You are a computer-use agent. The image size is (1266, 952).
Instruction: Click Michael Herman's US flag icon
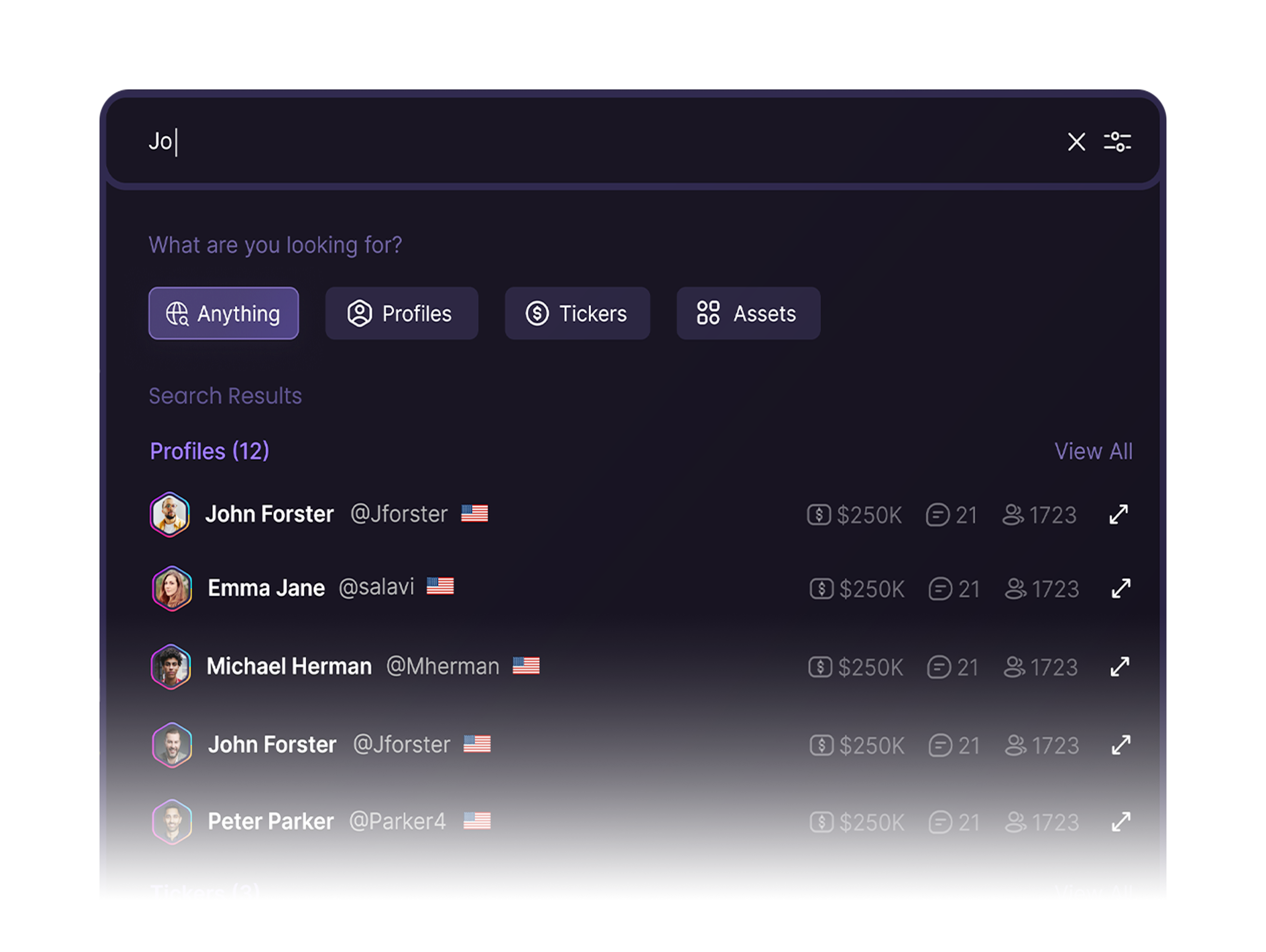point(526,666)
